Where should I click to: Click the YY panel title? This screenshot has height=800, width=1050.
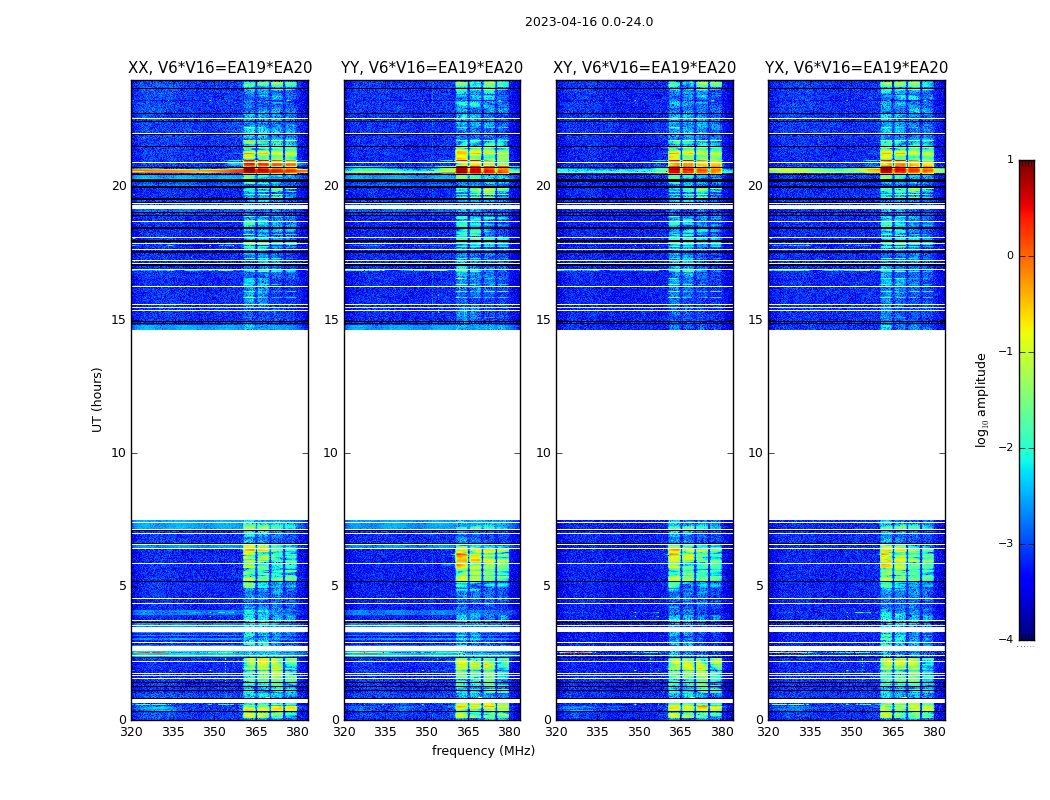tap(432, 68)
